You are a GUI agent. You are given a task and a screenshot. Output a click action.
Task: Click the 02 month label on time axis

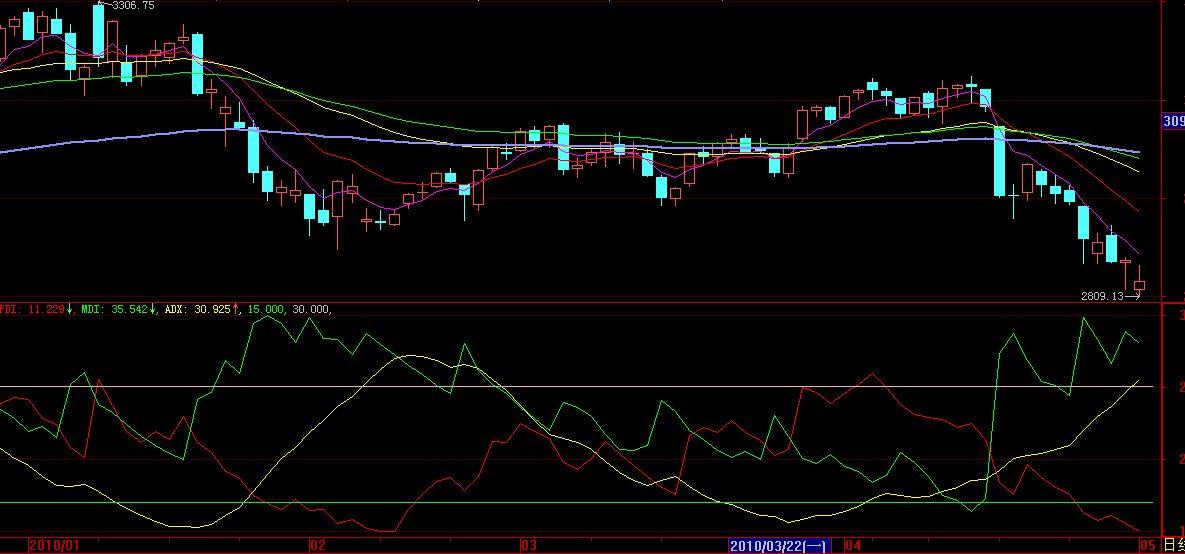pyautogui.click(x=317, y=546)
